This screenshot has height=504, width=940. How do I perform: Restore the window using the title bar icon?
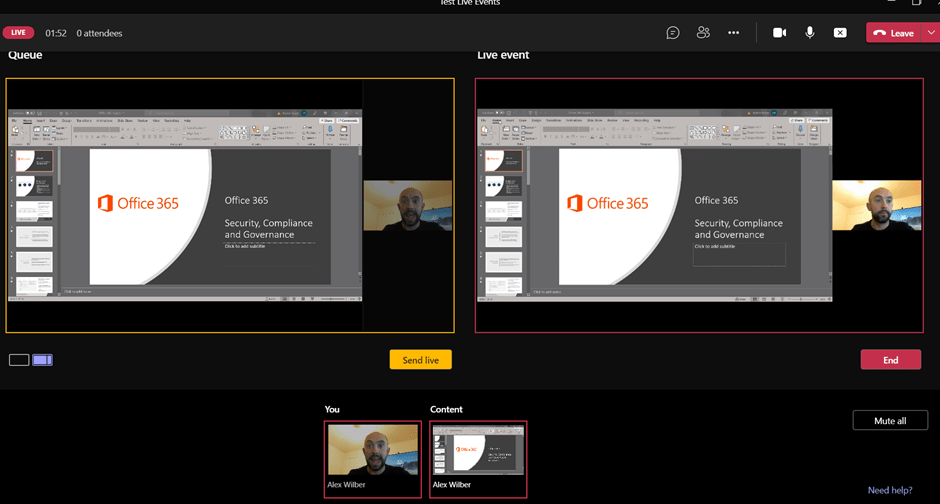coord(917,3)
